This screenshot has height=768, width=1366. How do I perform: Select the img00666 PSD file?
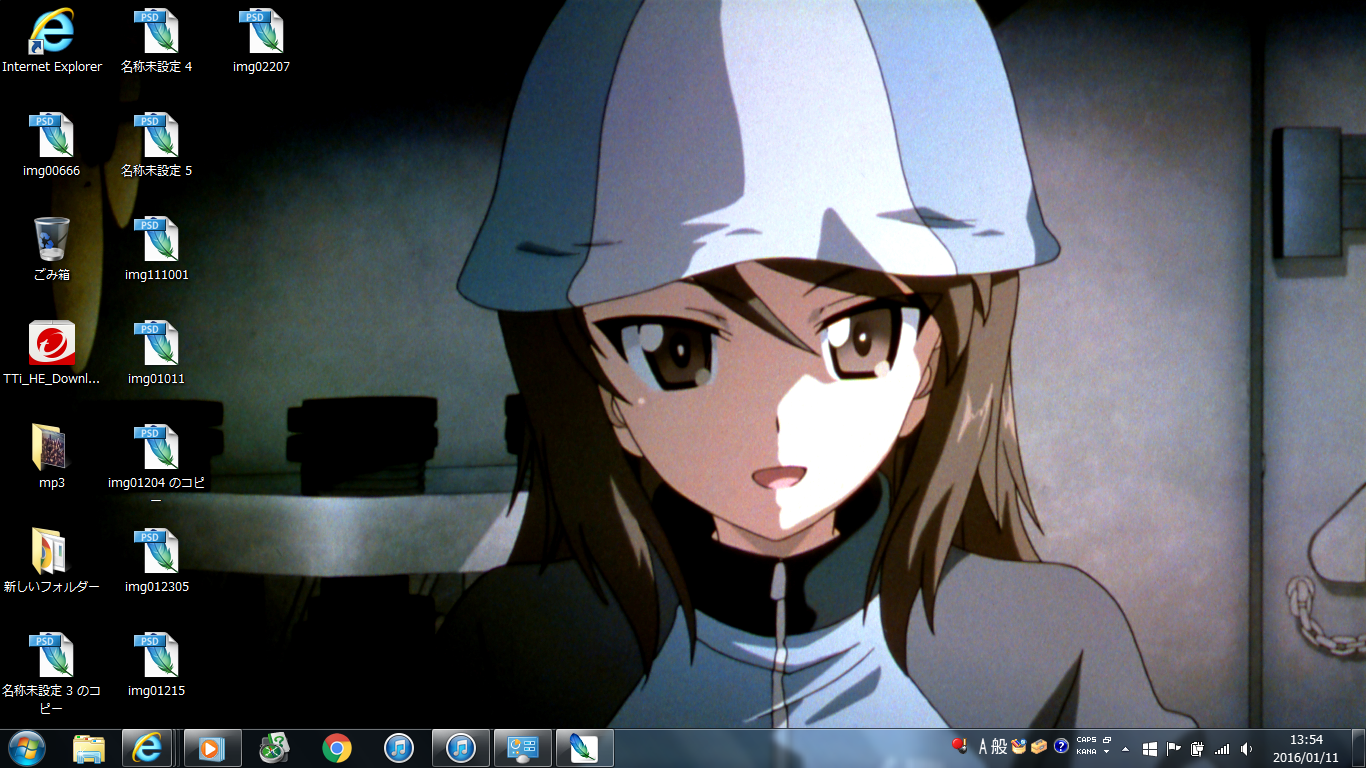(x=52, y=145)
